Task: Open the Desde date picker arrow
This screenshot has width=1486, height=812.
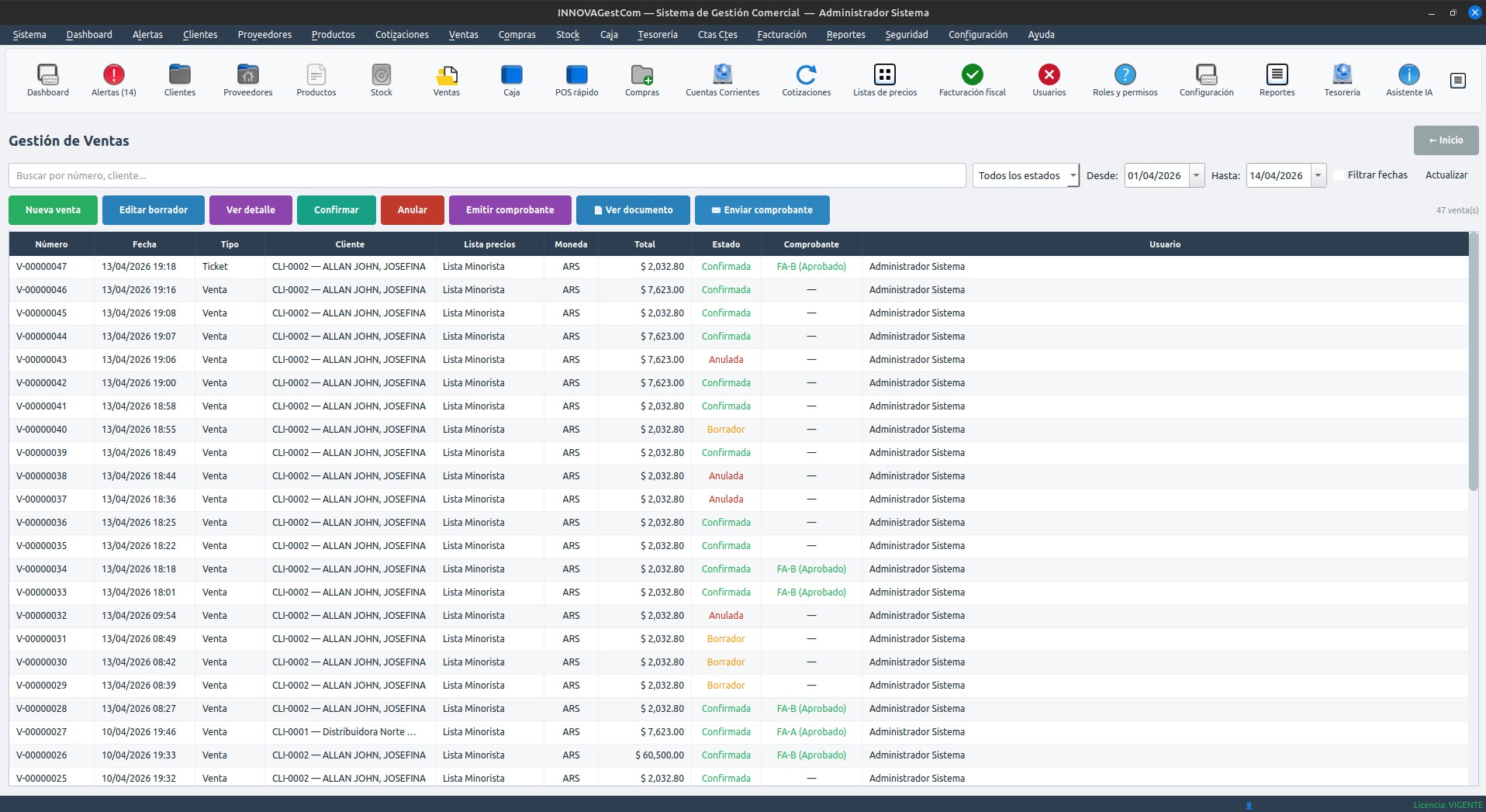Action: tap(1196, 175)
